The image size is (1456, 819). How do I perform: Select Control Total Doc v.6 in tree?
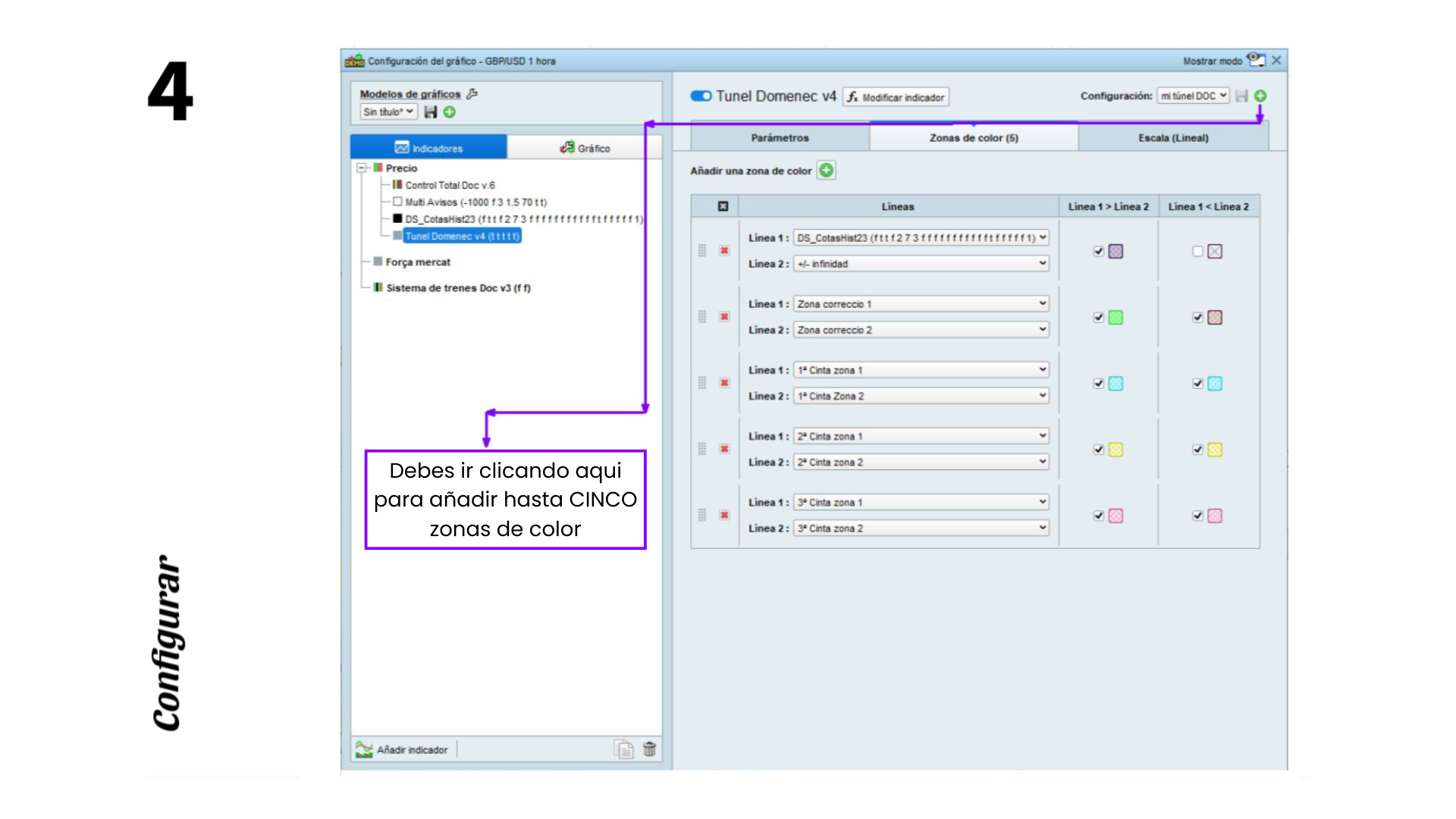(x=449, y=185)
